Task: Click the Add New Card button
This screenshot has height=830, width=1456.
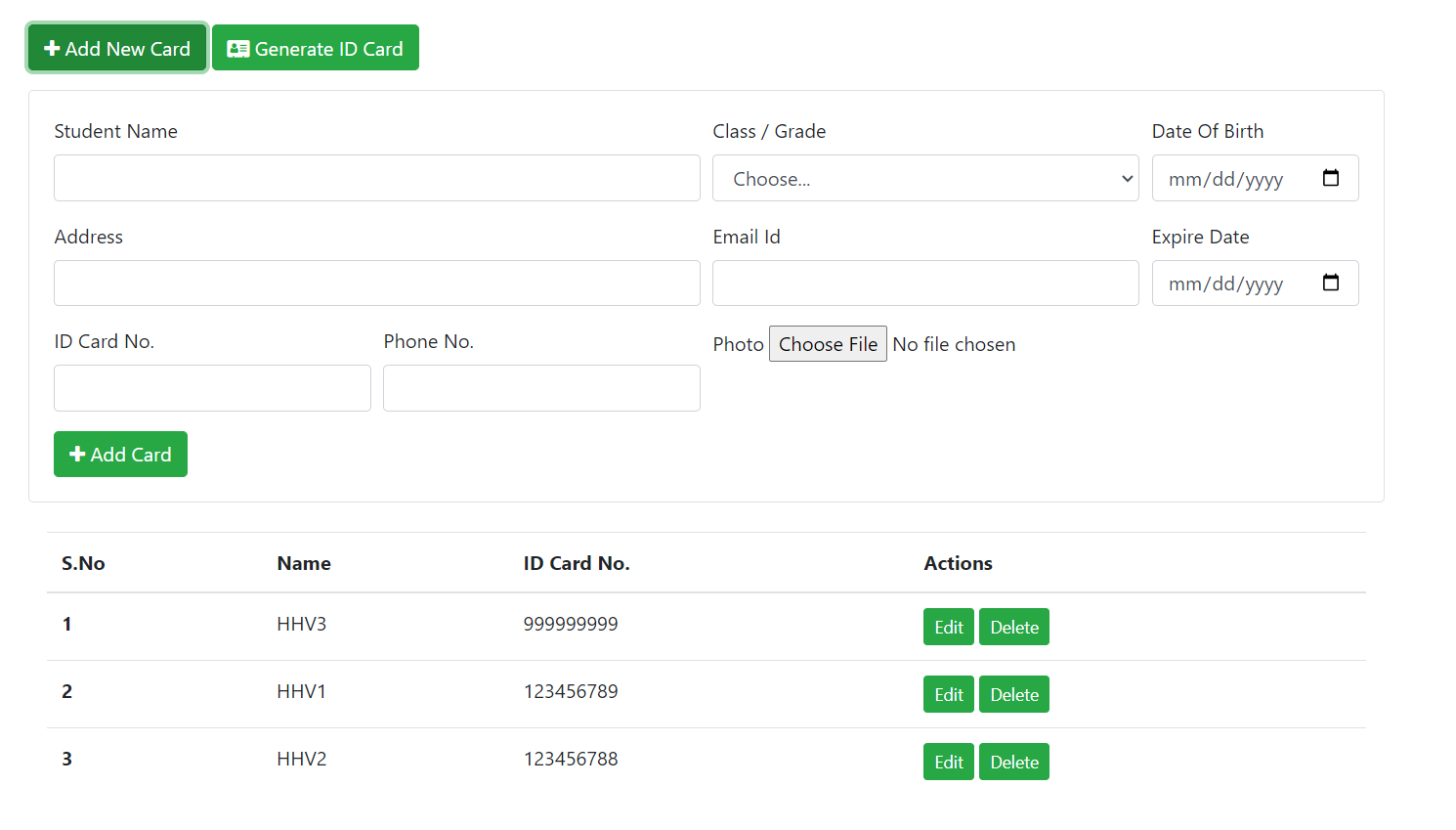Action: click(117, 49)
